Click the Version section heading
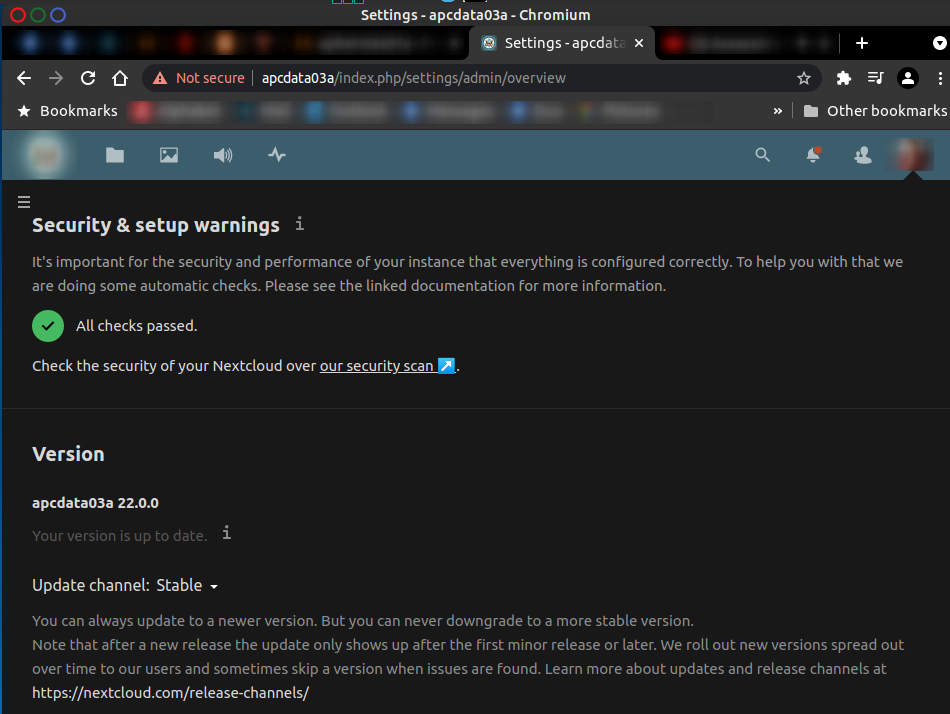 click(68, 454)
